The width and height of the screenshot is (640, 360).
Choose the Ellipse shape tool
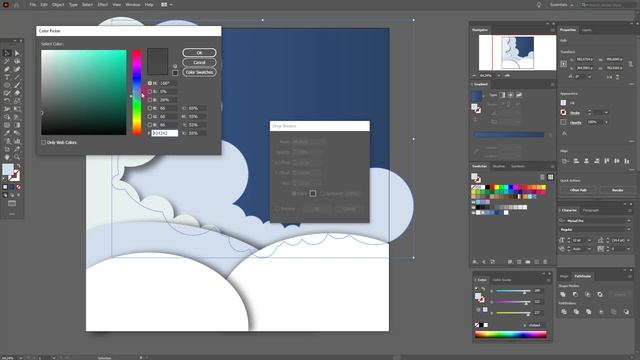click(x=7, y=85)
